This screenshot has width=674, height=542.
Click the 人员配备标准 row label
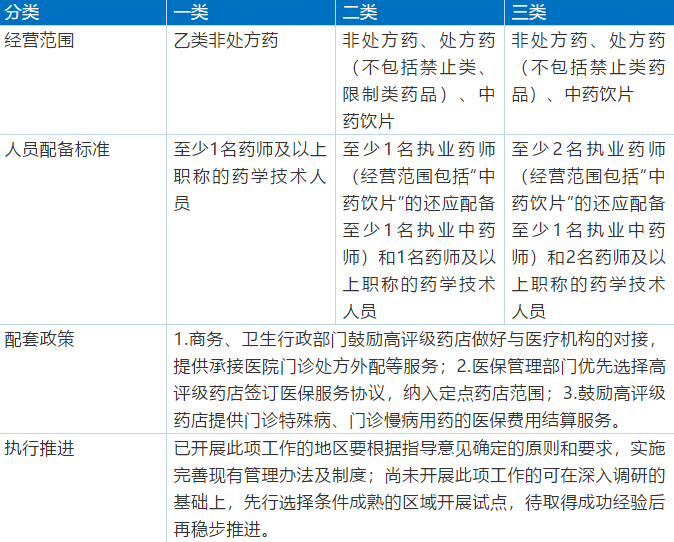pos(57,151)
